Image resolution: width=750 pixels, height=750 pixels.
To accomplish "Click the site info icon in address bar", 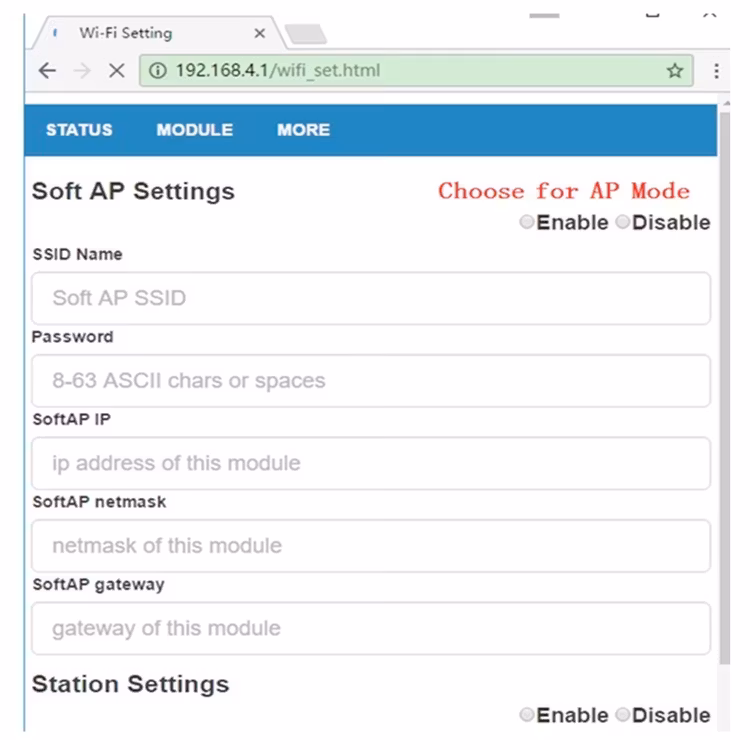I will (x=157, y=71).
